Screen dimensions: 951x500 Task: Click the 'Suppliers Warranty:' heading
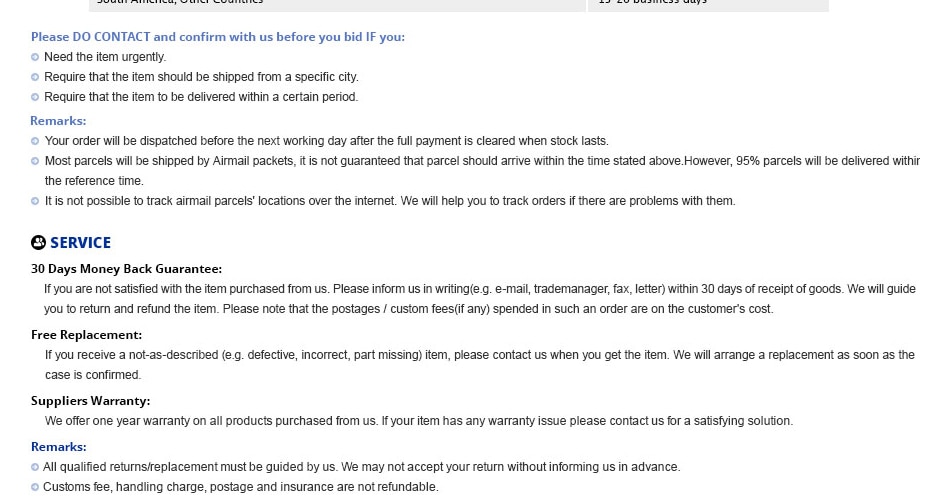click(90, 401)
